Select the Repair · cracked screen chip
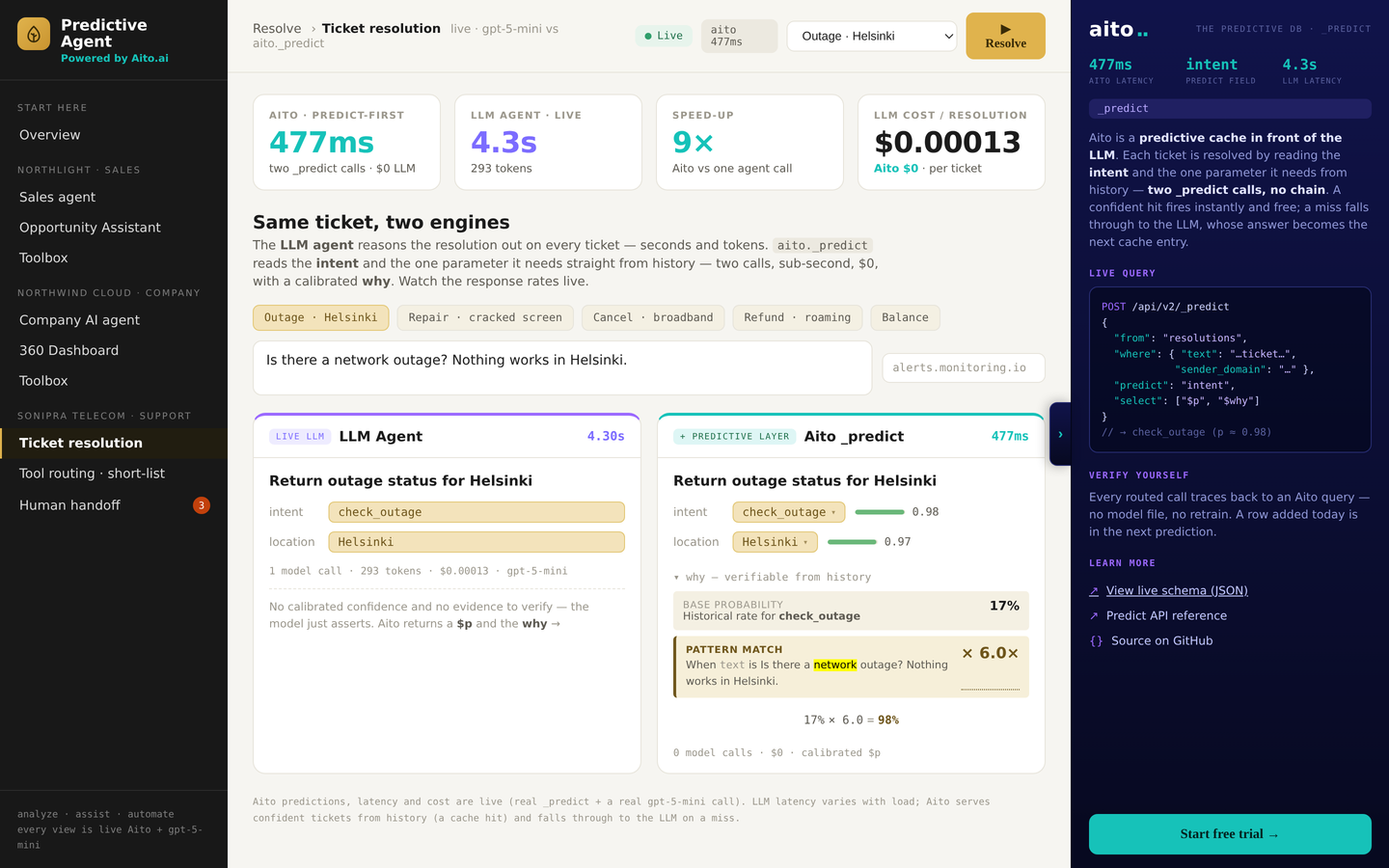 tap(485, 317)
